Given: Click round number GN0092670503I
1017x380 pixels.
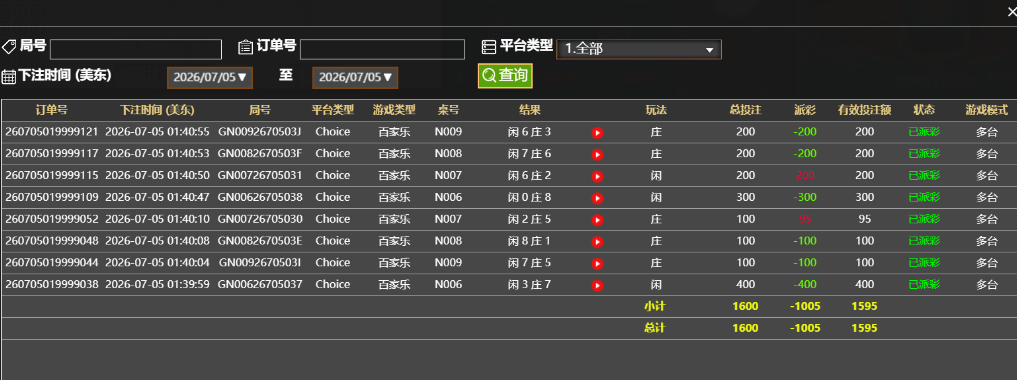Looking at the screenshot, I should tap(259, 263).
